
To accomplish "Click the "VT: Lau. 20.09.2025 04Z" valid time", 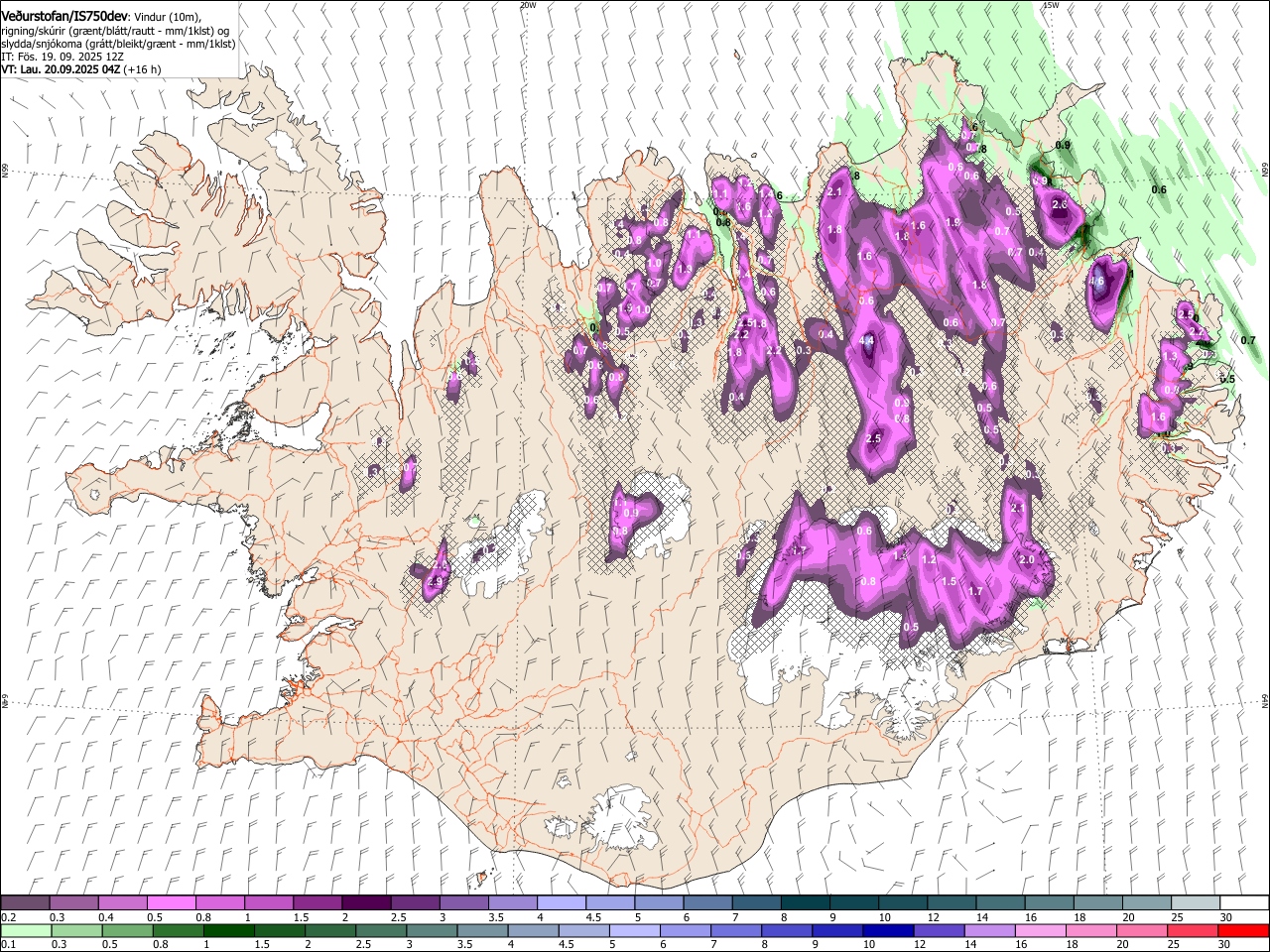I will coord(61,69).
